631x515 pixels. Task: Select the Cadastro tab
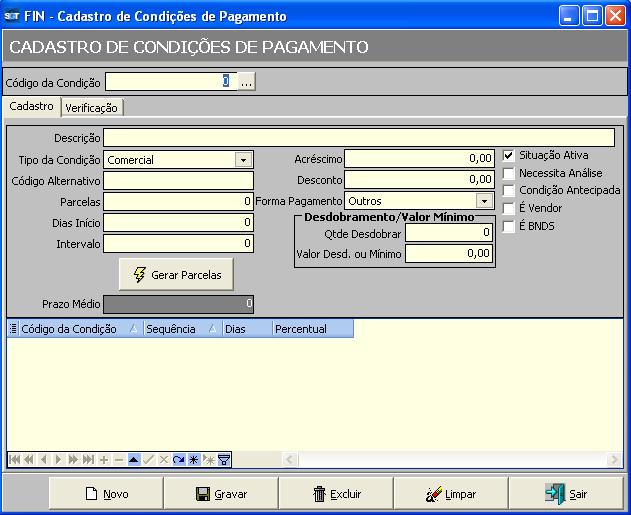(32, 106)
